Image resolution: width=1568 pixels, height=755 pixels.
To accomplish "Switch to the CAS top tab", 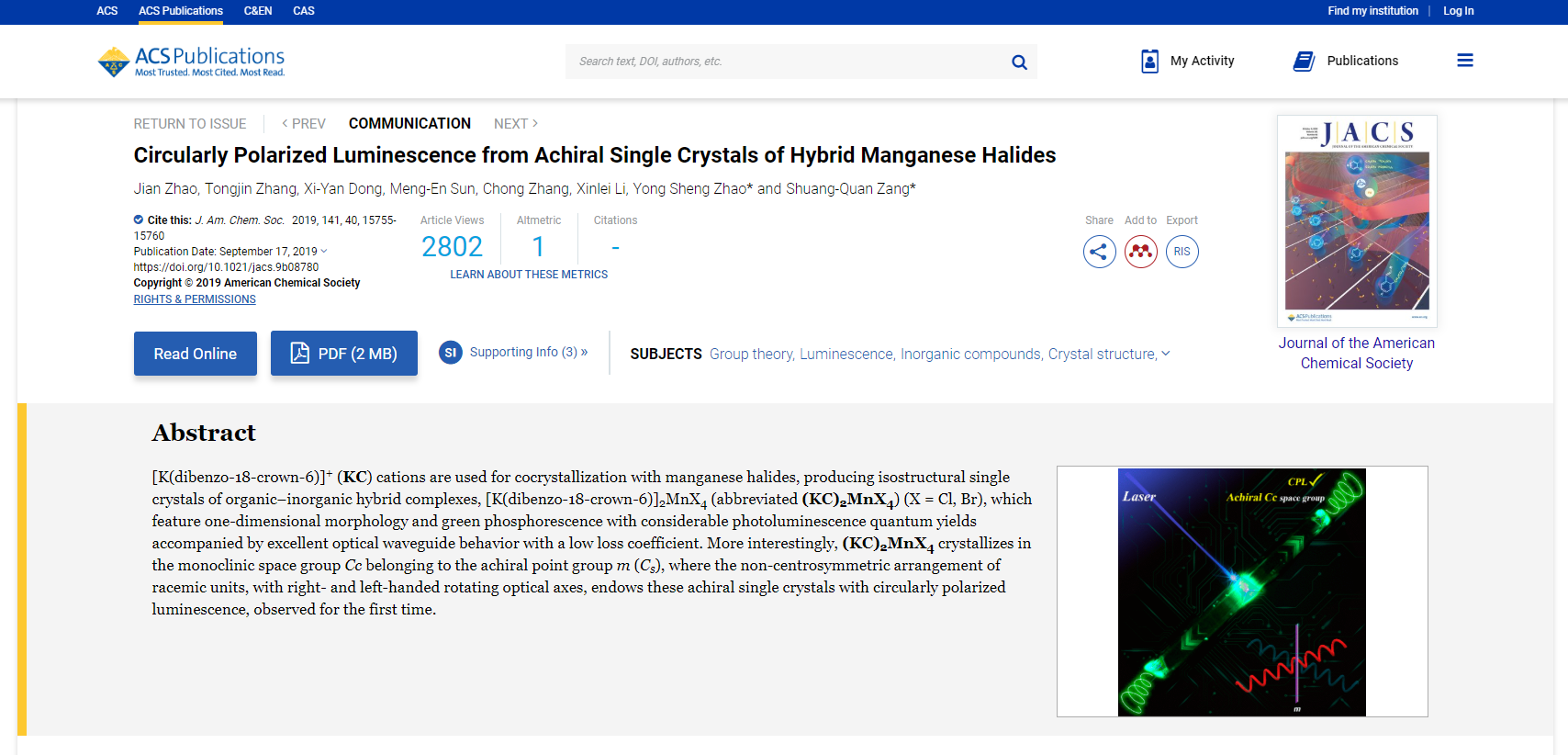I will tap(304, 11).
